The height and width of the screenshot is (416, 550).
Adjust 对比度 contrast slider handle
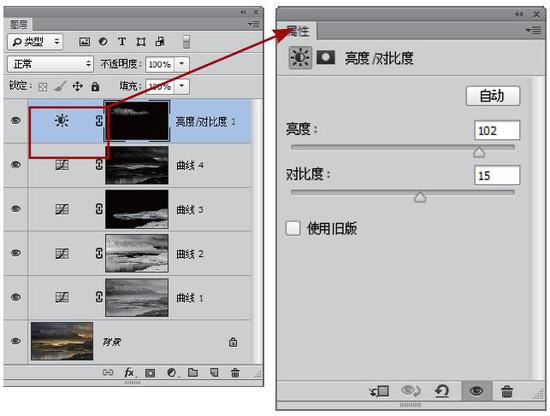point(420,197)
